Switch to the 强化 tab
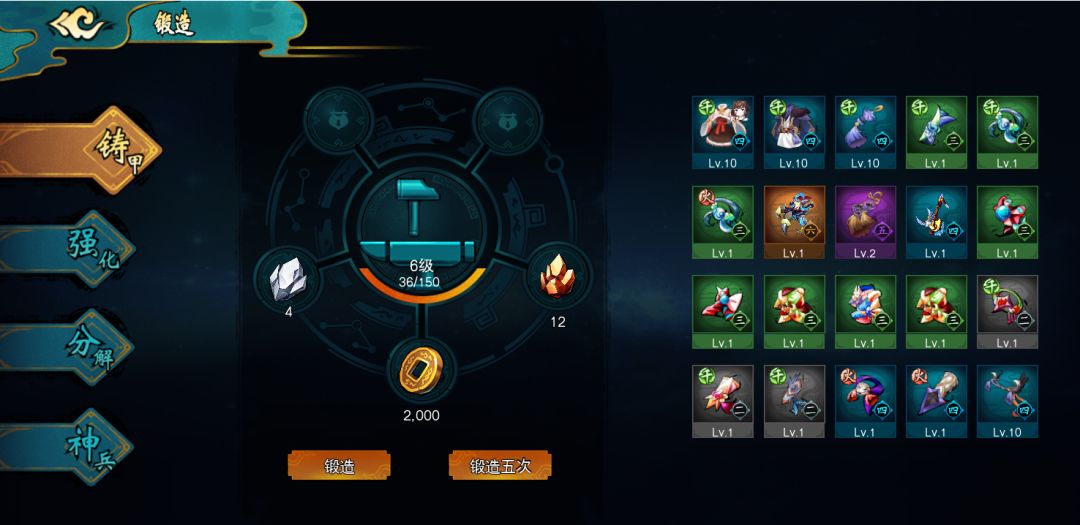1080x525 pixels. pos(68,249)
